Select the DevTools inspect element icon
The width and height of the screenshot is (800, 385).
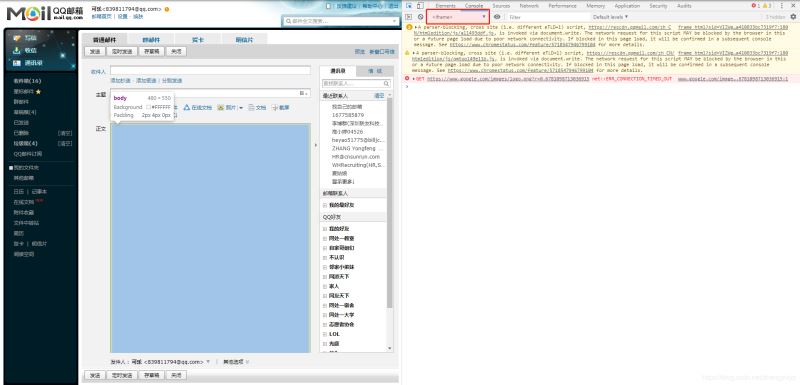point(409,6)
